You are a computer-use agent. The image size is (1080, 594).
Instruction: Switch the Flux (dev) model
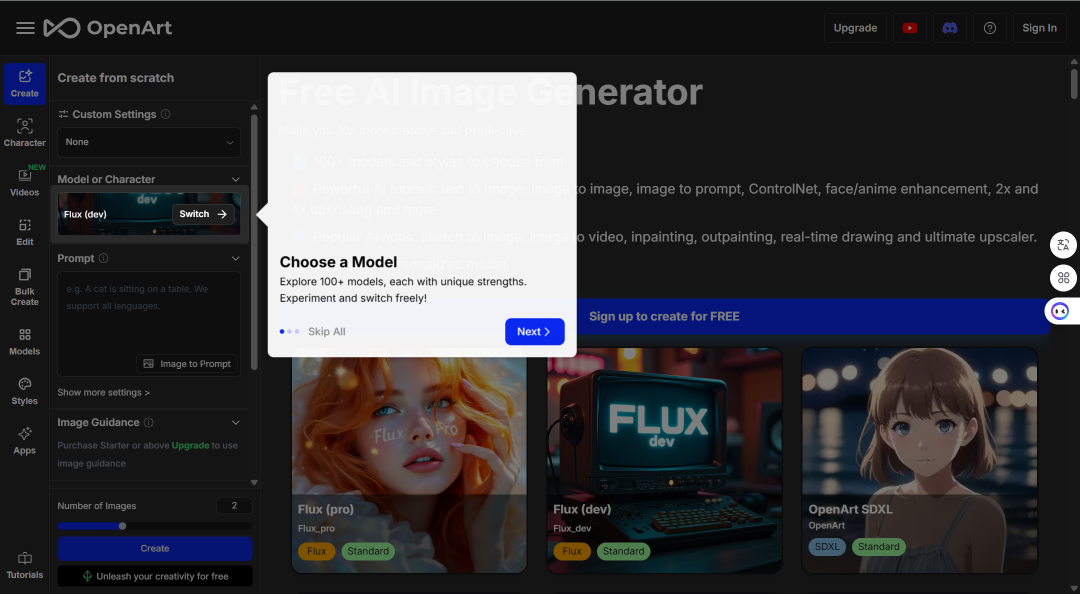(x=203, y=214)
